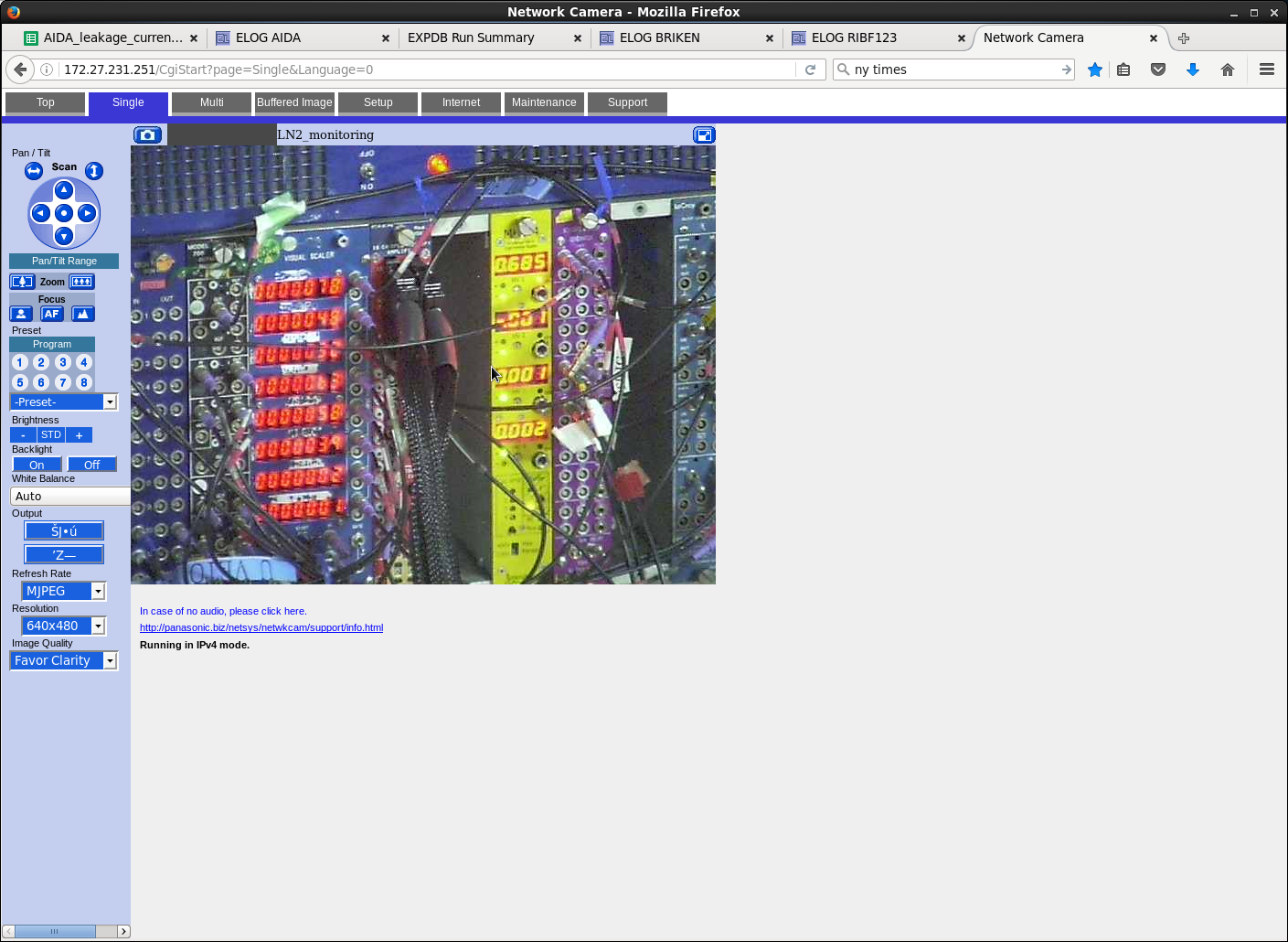The height and width of the screenshot is (942, 1288).
Task: Open the Support tab
Action: click(x=627, y=102)
